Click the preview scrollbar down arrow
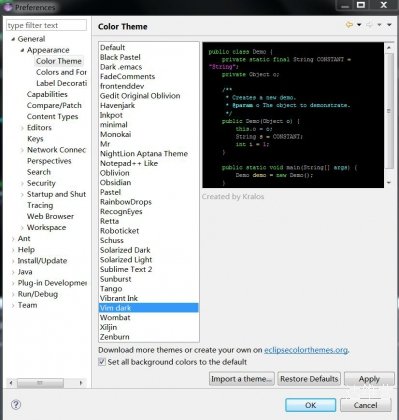 click(x=389, y=182)
